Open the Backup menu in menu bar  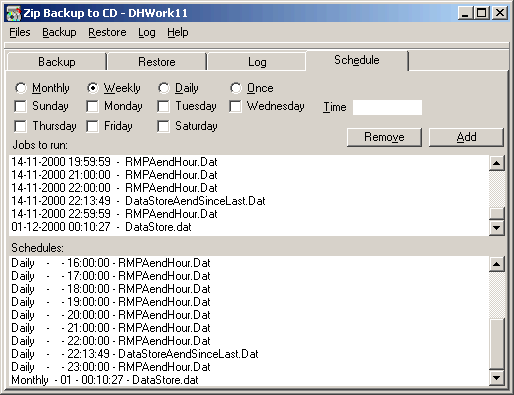59,32
